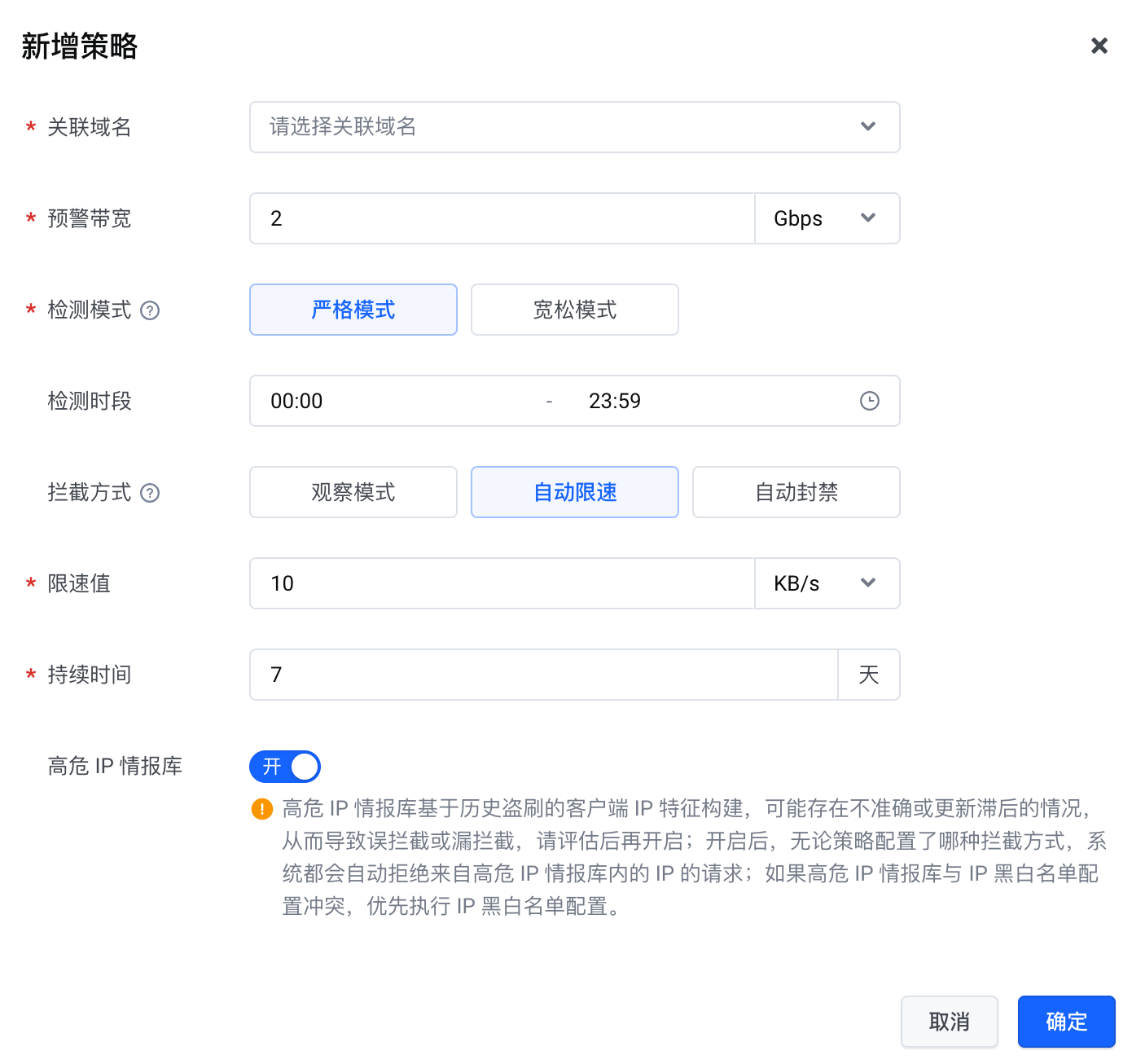Click the 确定 button

coord(1067,1022)
